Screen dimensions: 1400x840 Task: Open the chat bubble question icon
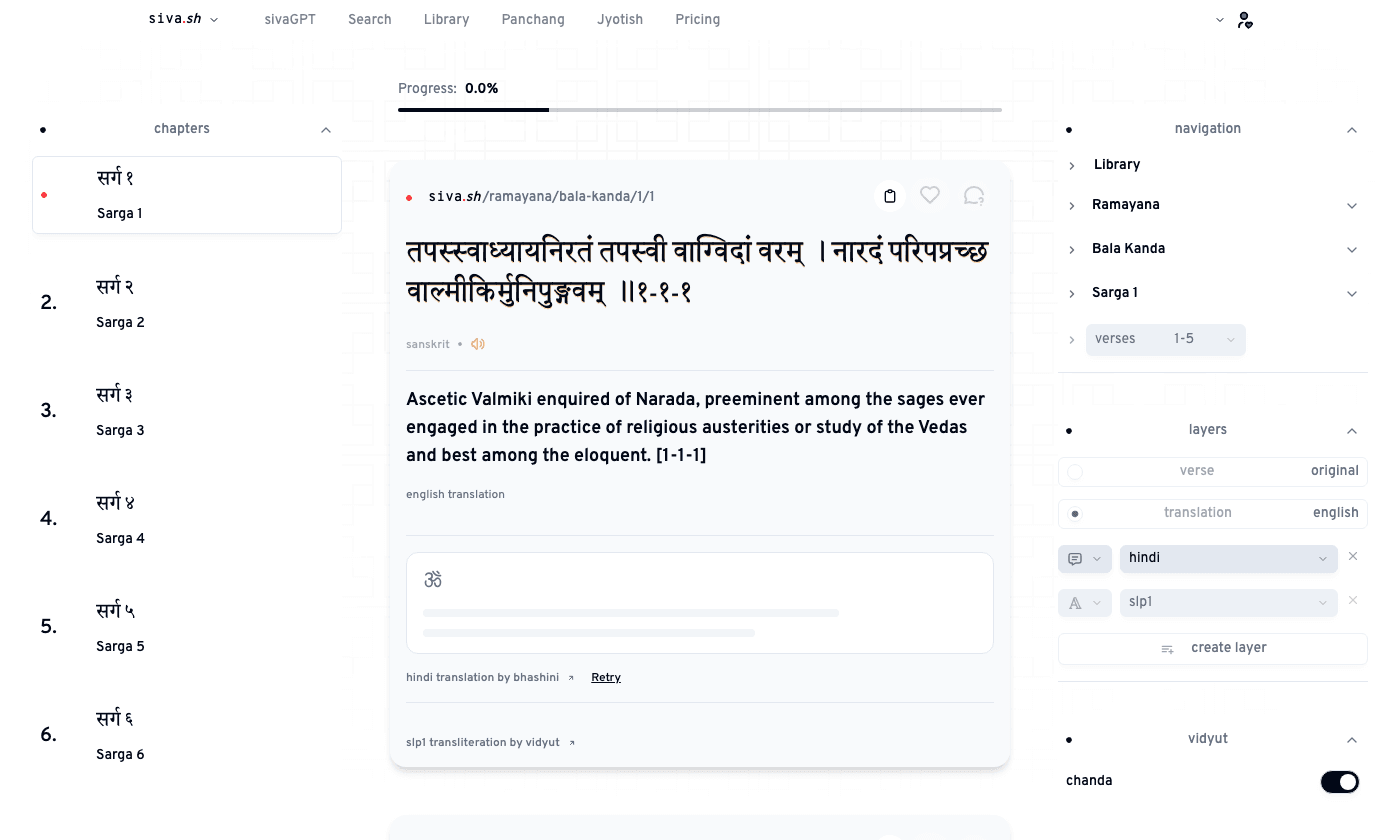tap(974, 196)
